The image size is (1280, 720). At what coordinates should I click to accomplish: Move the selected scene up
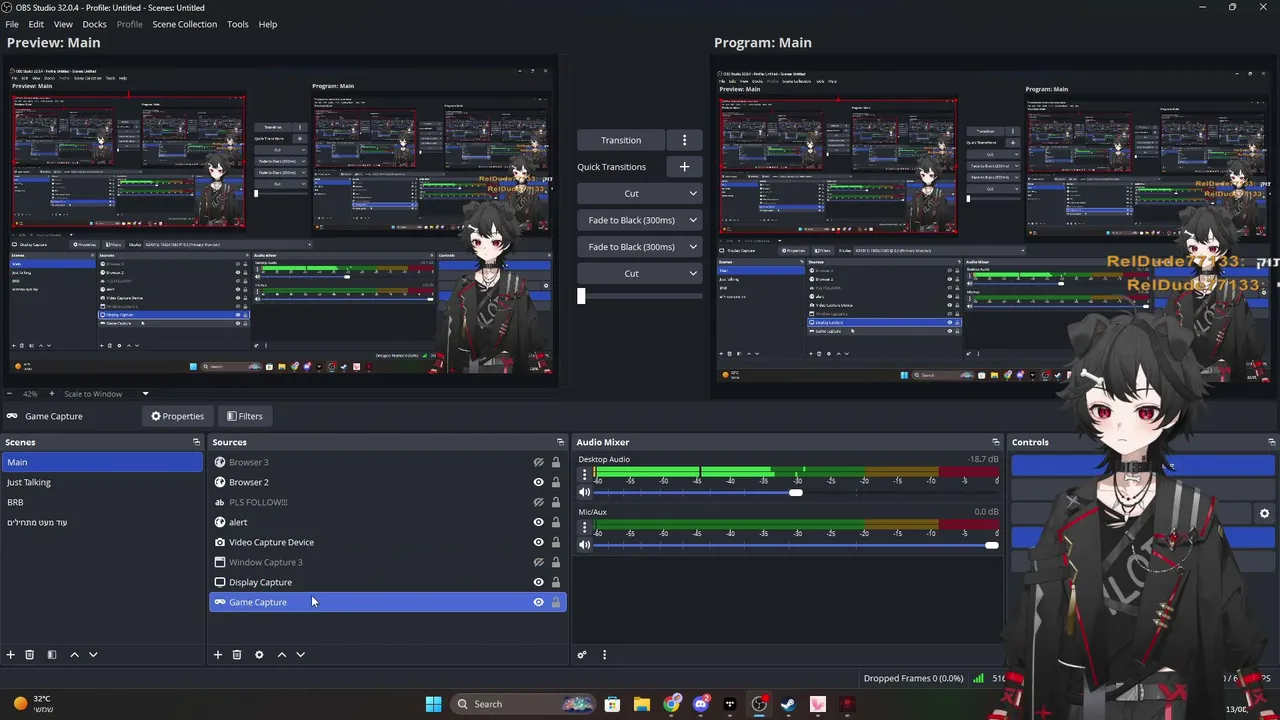74,655
